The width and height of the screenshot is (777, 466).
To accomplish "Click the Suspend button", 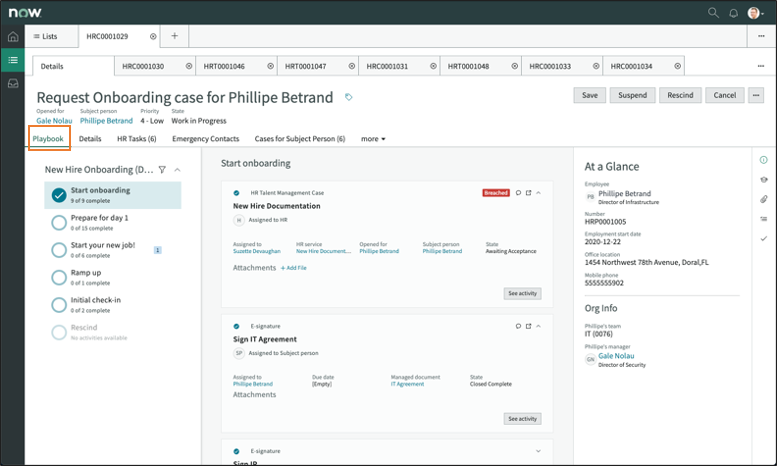I will pyautogui.click(x=632, y=95).
